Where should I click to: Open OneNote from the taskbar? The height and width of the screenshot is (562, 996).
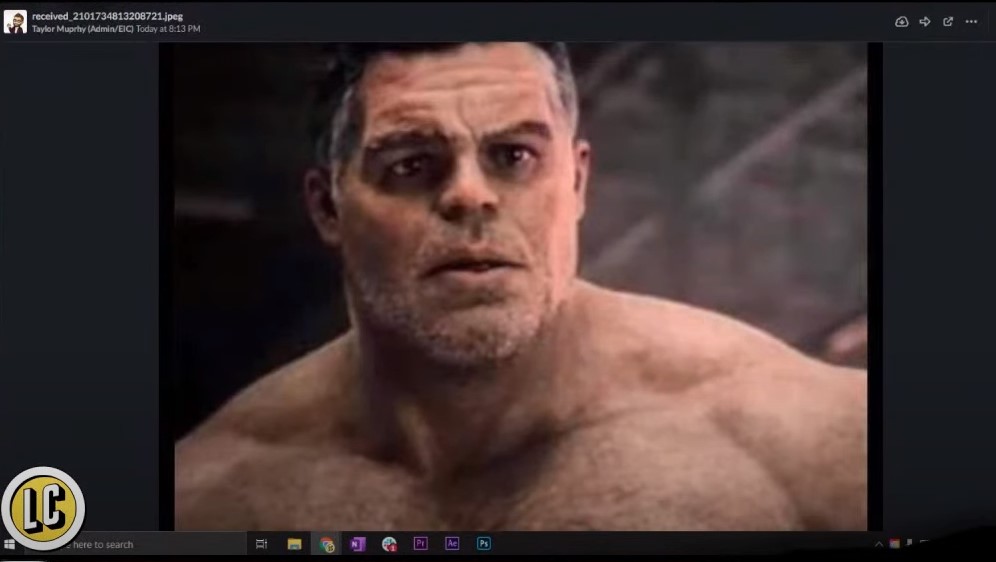click(x=357, y=544)
